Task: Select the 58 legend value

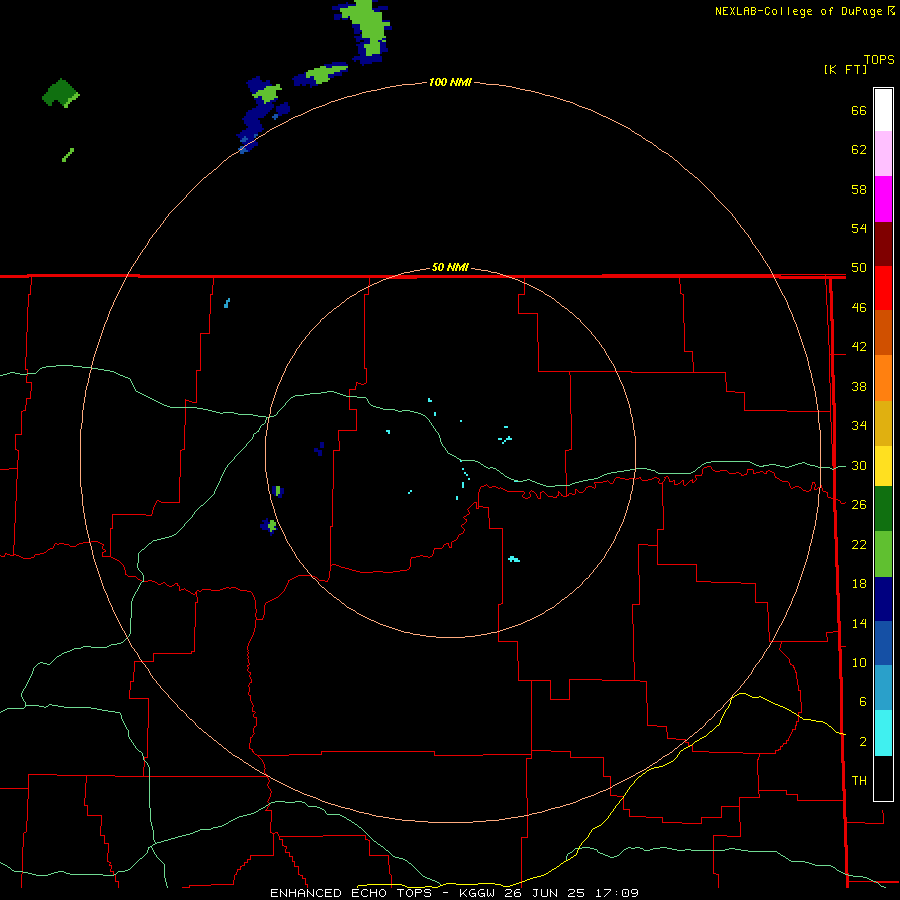Action: click(x=859, y=189)
